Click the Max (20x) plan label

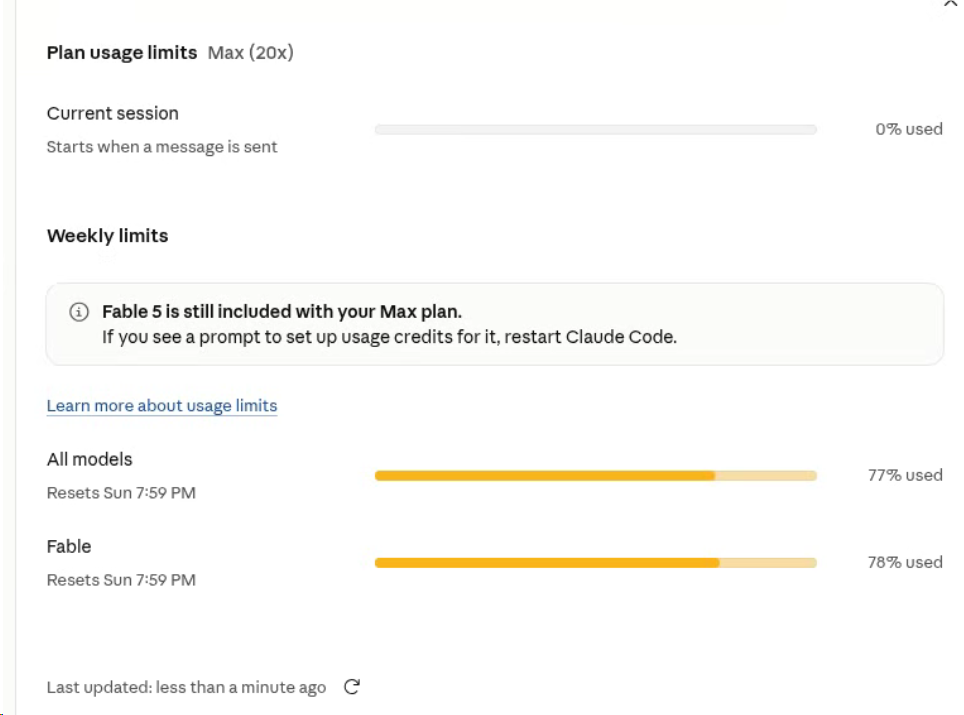250,53
